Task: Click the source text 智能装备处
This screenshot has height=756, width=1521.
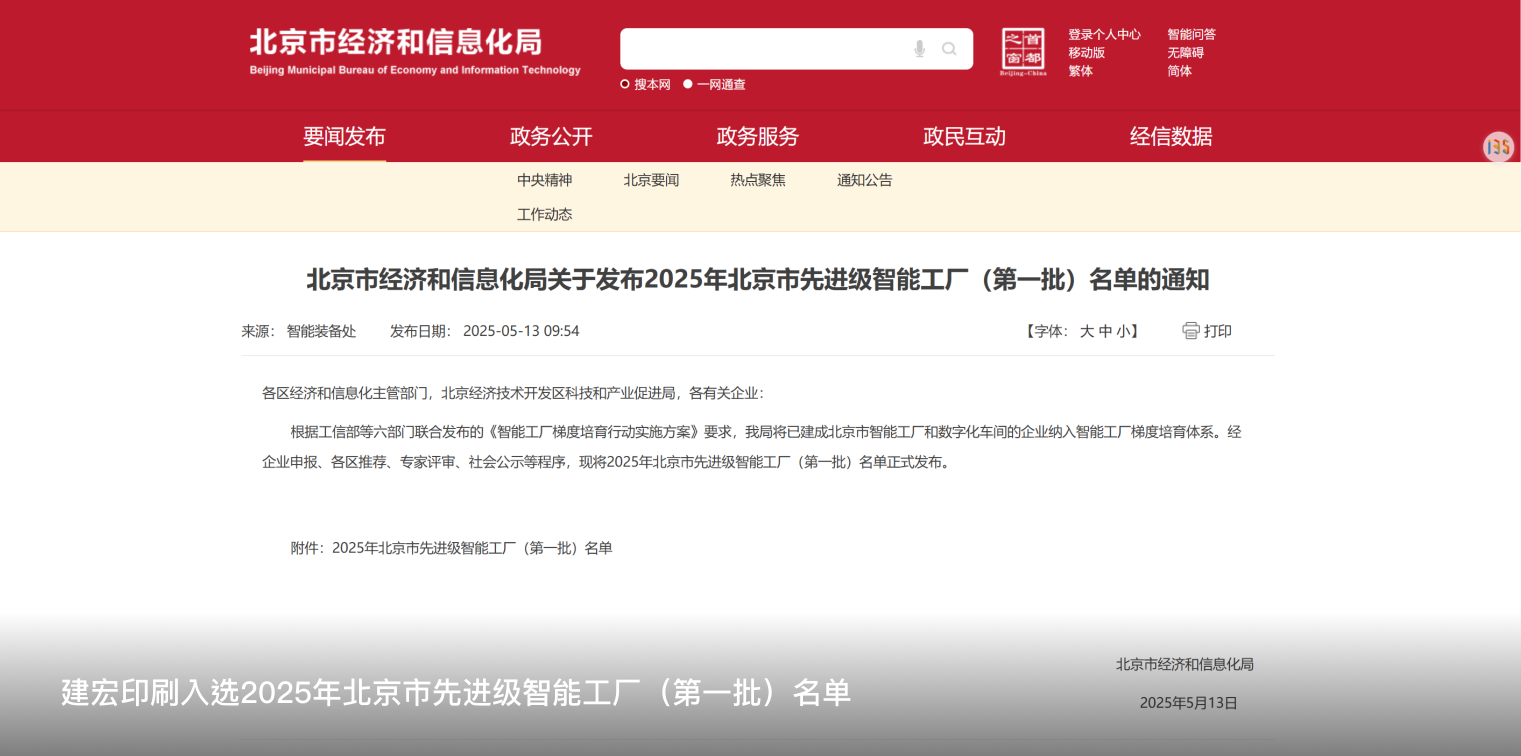Action: pos(321,331)
